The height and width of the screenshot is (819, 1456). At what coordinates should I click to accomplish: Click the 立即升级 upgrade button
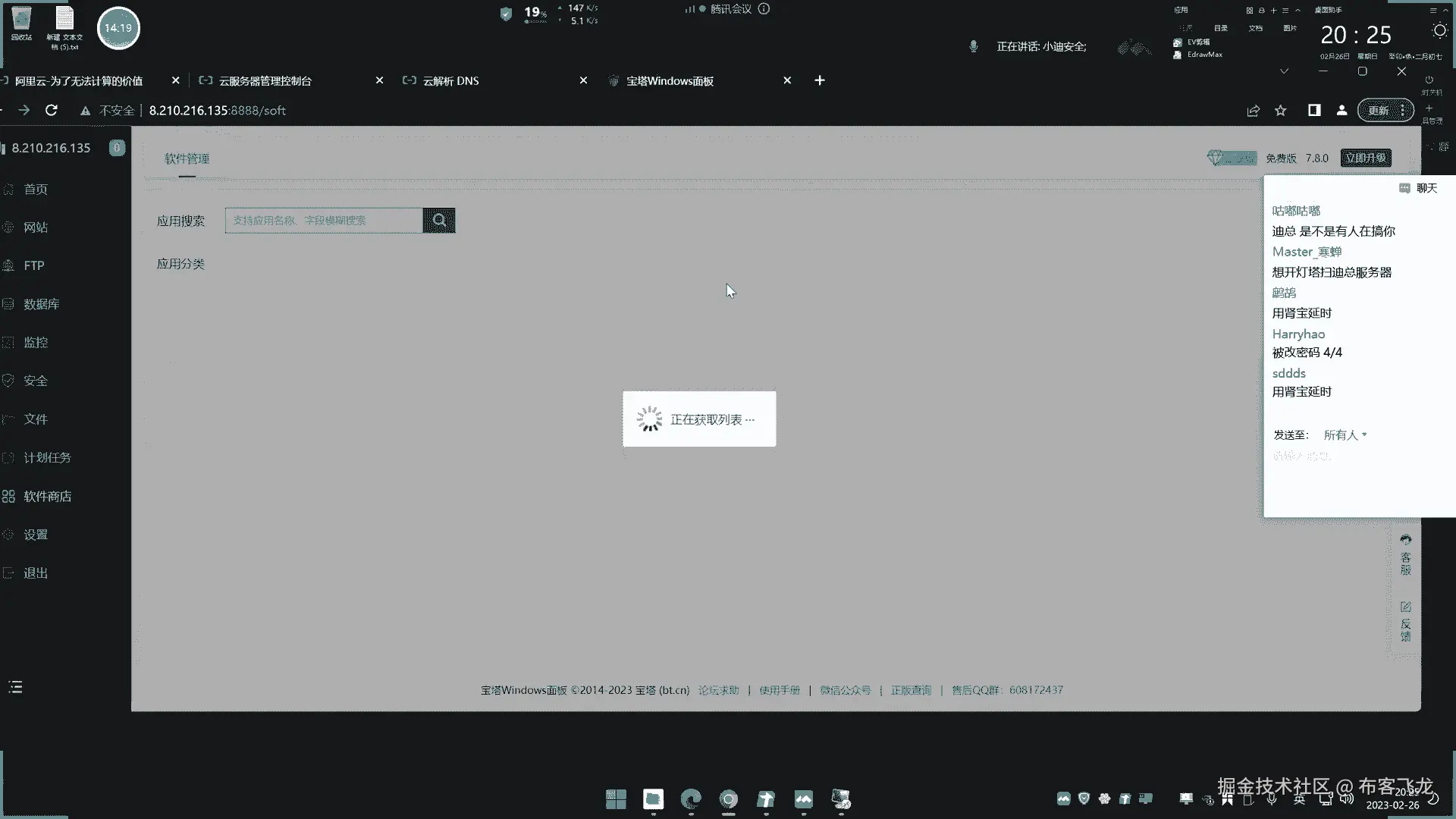[1365, 158]
